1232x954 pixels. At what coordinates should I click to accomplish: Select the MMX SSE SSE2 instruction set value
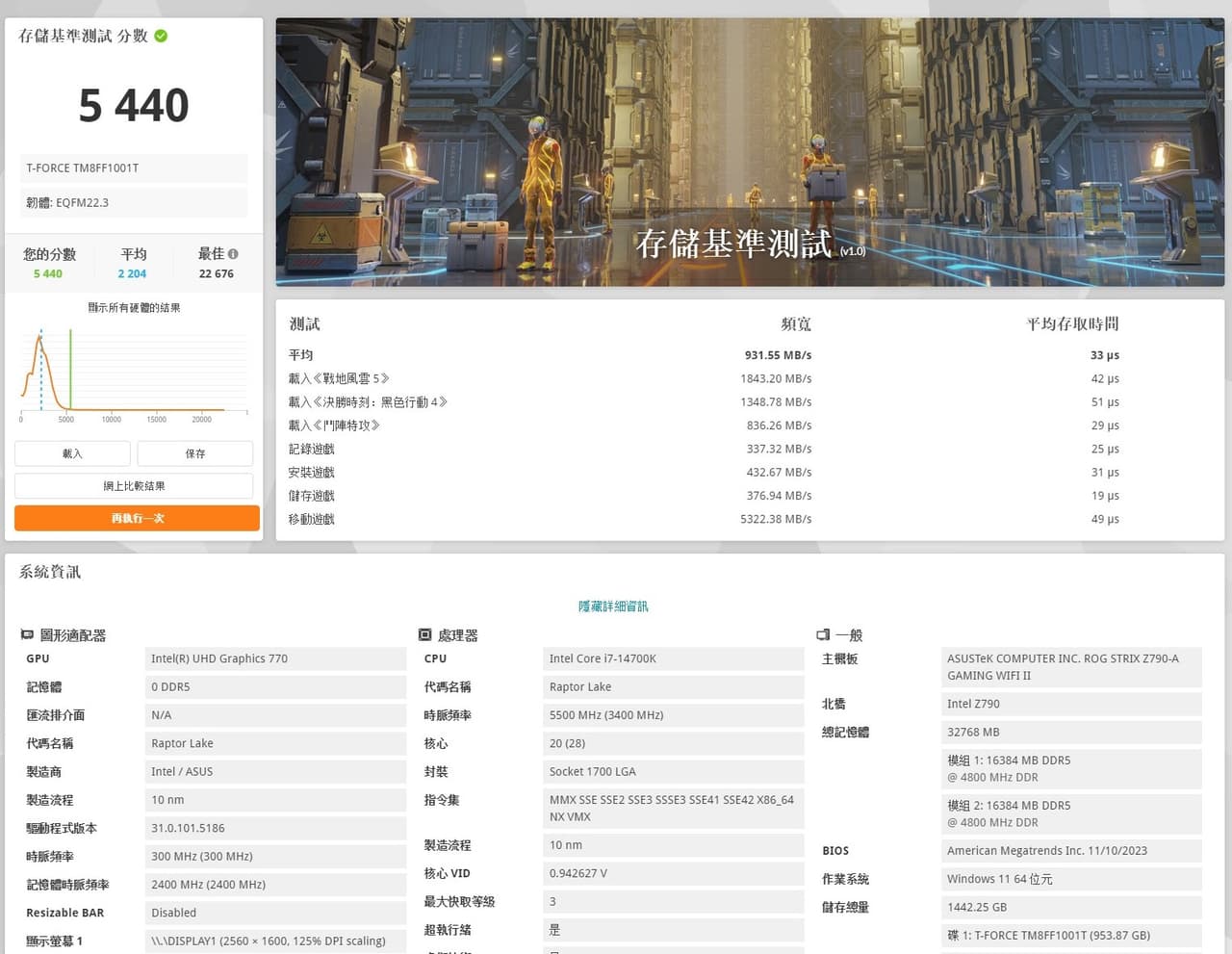[x=674, y=809]
